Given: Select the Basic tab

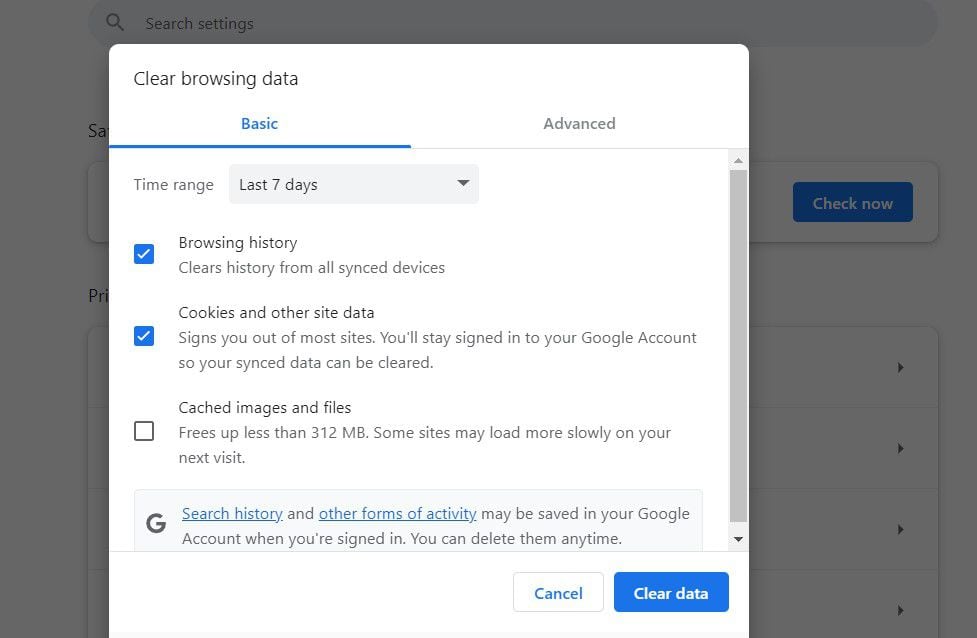Looking at the screenshot, I should point(259,124).
